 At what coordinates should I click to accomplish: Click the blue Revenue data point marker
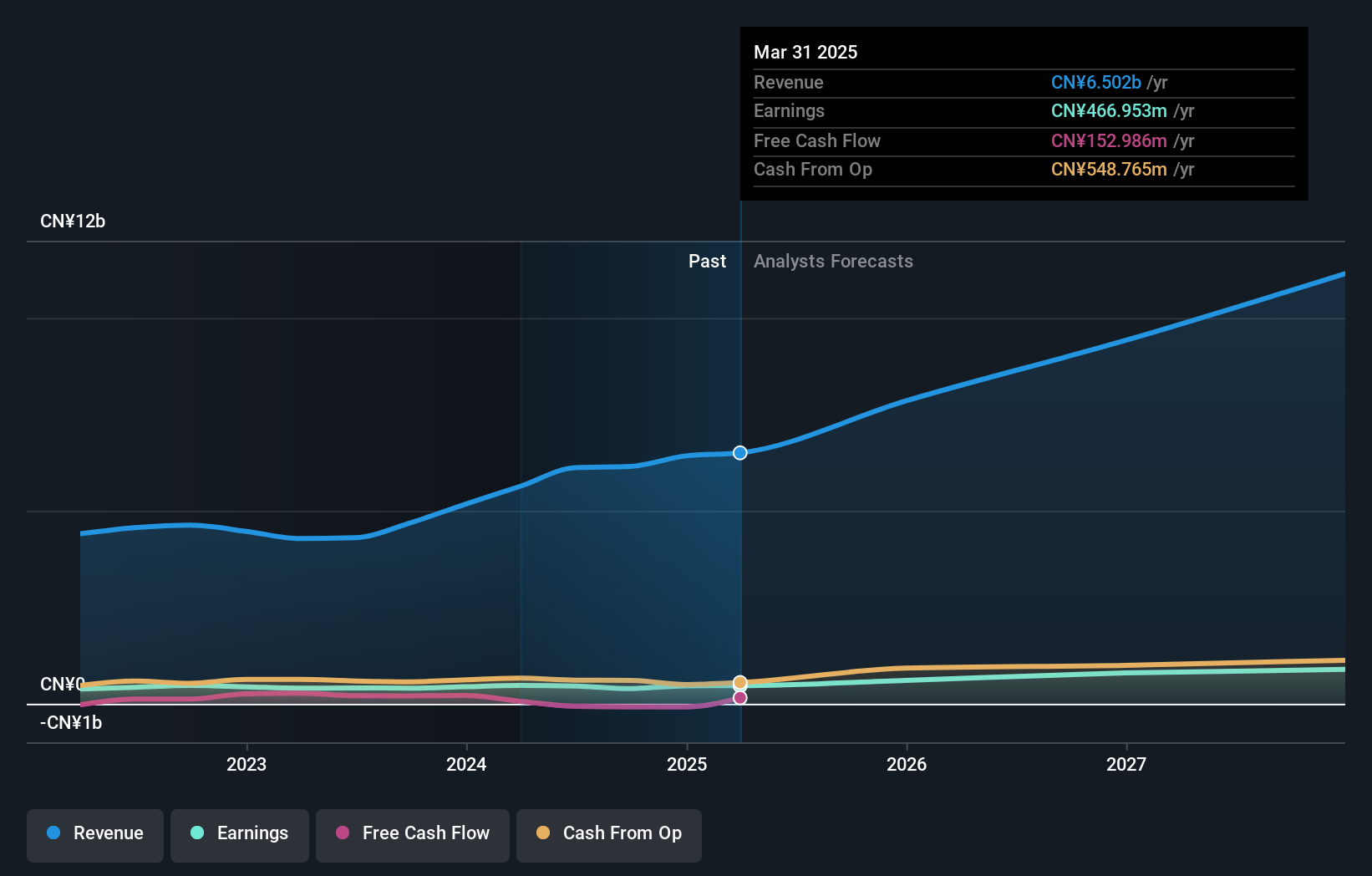point(740,453)
